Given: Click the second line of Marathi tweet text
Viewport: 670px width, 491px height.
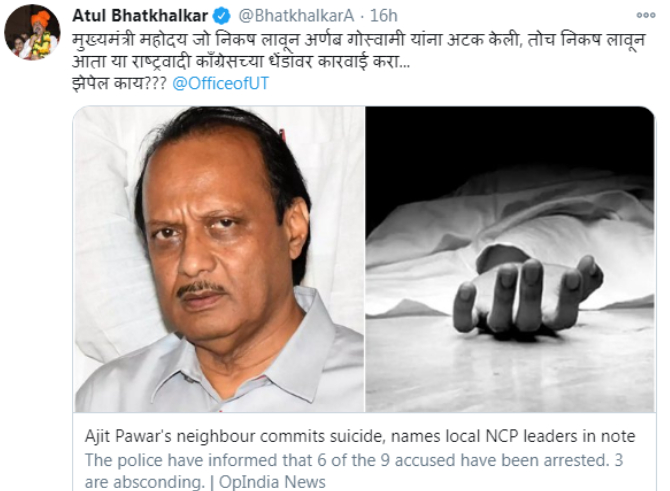Looking at the screenshot, I should pyautogui.click(x=241, y=62).
